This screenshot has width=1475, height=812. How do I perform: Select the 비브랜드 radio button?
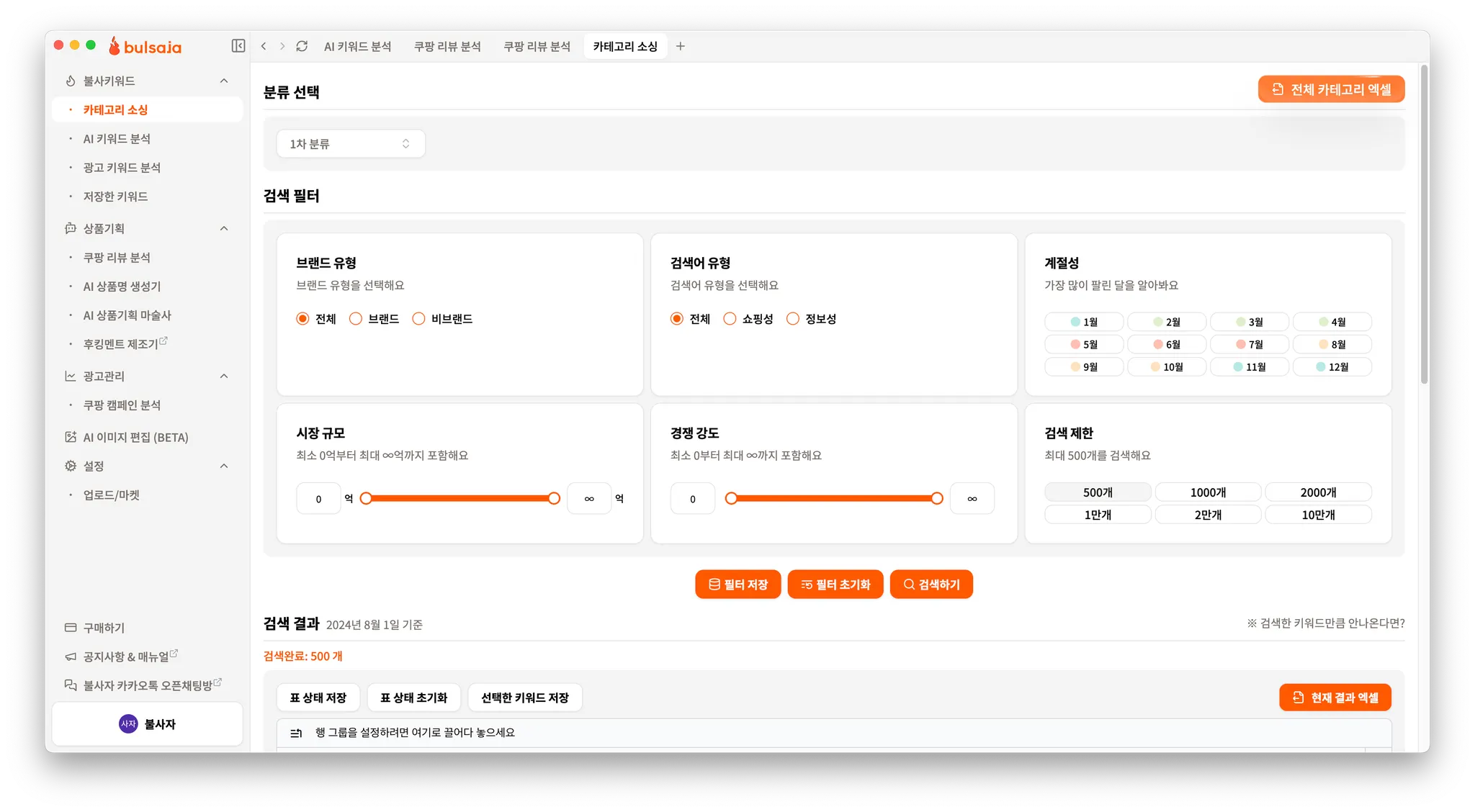pos(418,319)
